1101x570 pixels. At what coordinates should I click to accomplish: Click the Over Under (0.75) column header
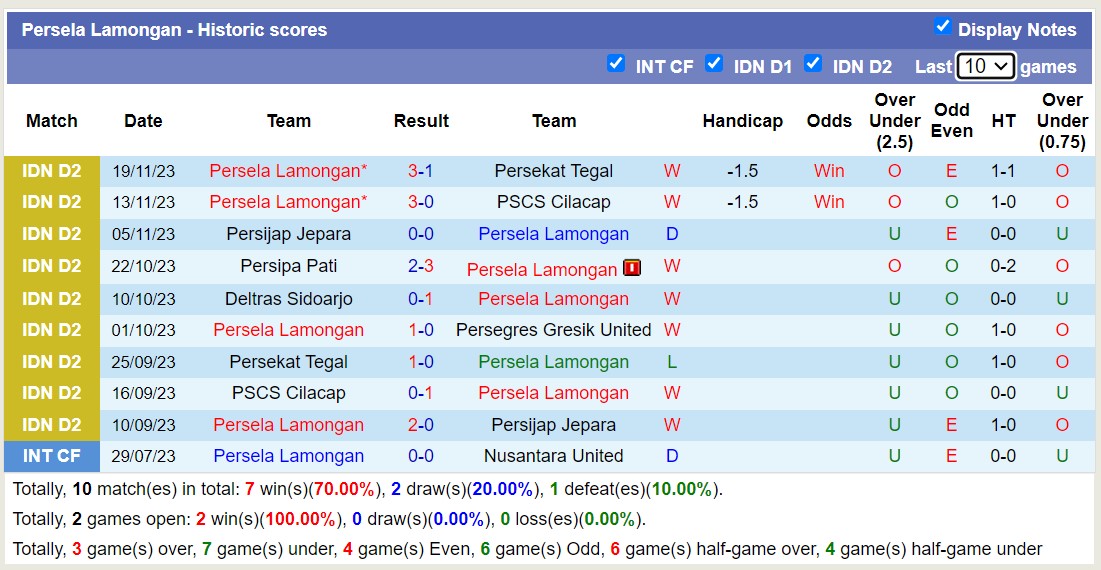click(x=1062, y=121)
